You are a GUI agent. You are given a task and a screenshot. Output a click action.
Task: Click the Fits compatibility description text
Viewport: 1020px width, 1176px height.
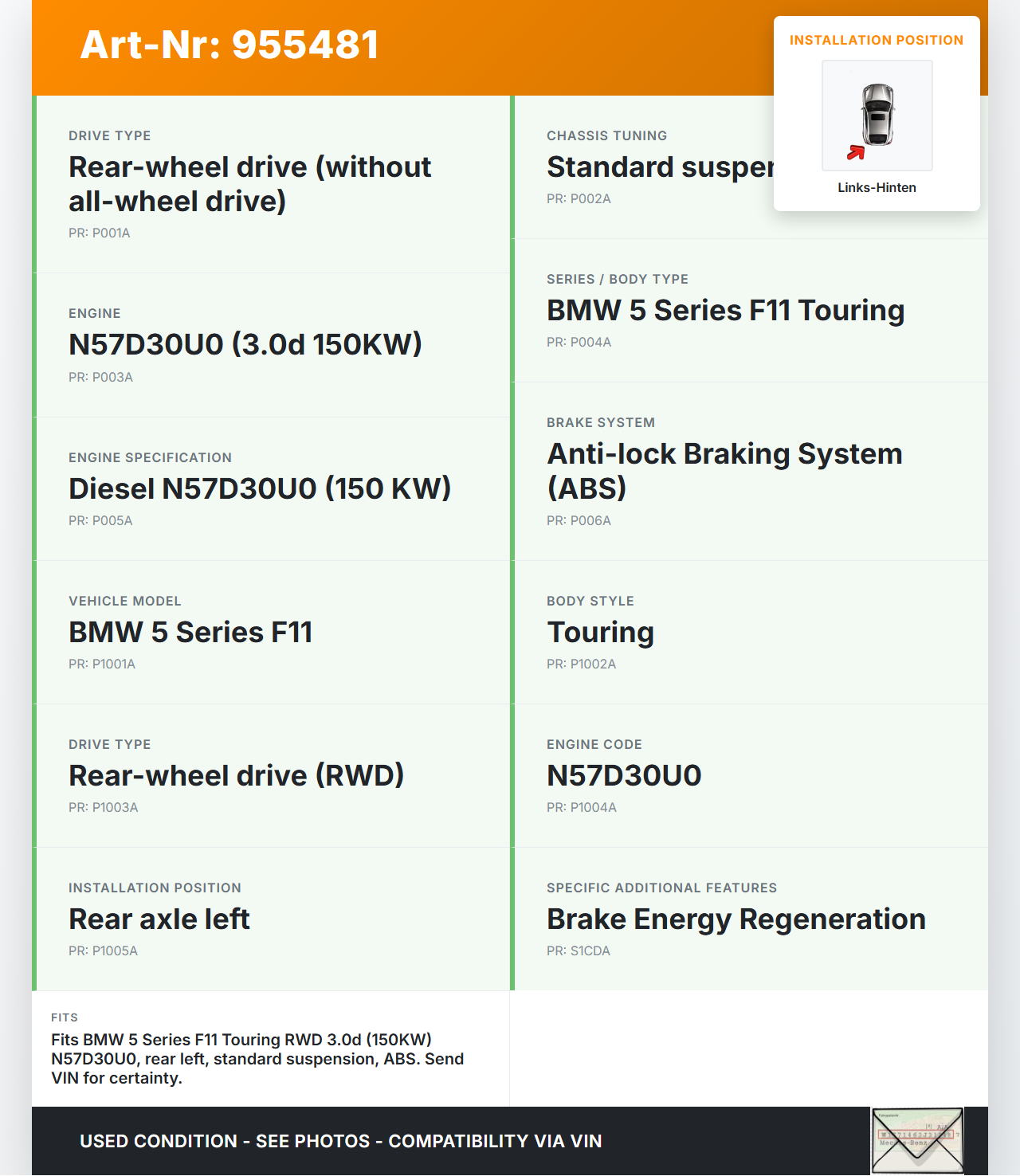[257, 1059]
